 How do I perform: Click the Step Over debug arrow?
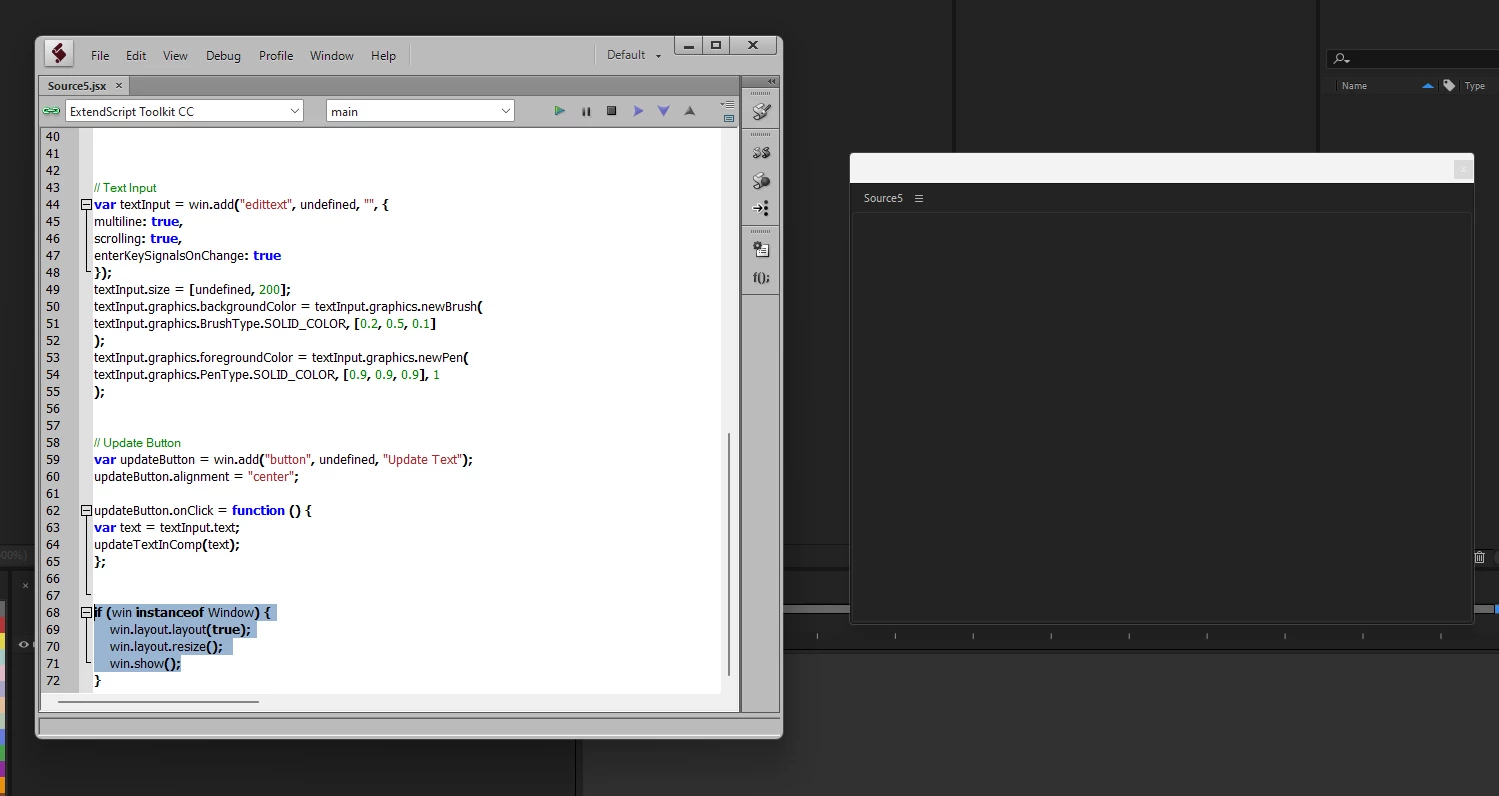pos(638,111)
